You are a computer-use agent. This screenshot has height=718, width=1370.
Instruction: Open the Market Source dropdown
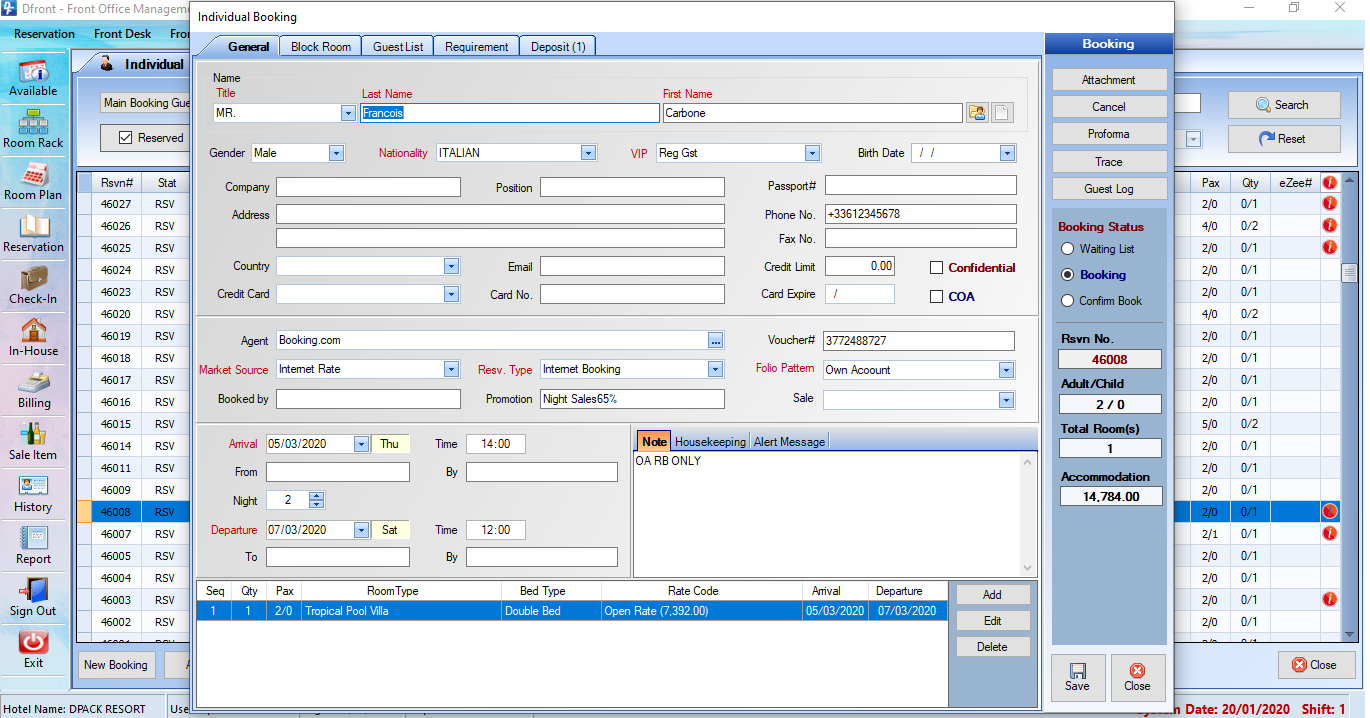(451, 370)
